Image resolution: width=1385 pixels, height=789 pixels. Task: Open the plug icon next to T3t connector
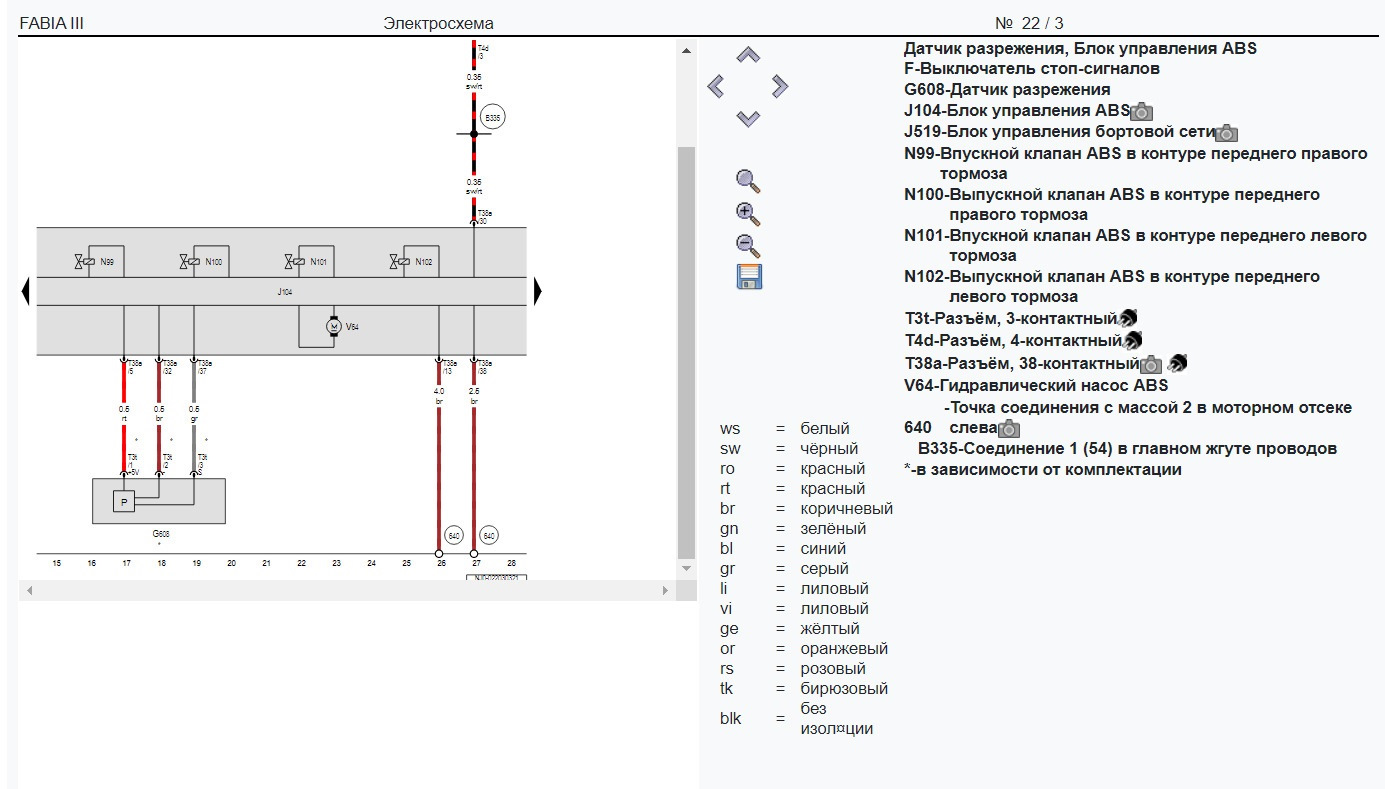point(1128,319)
